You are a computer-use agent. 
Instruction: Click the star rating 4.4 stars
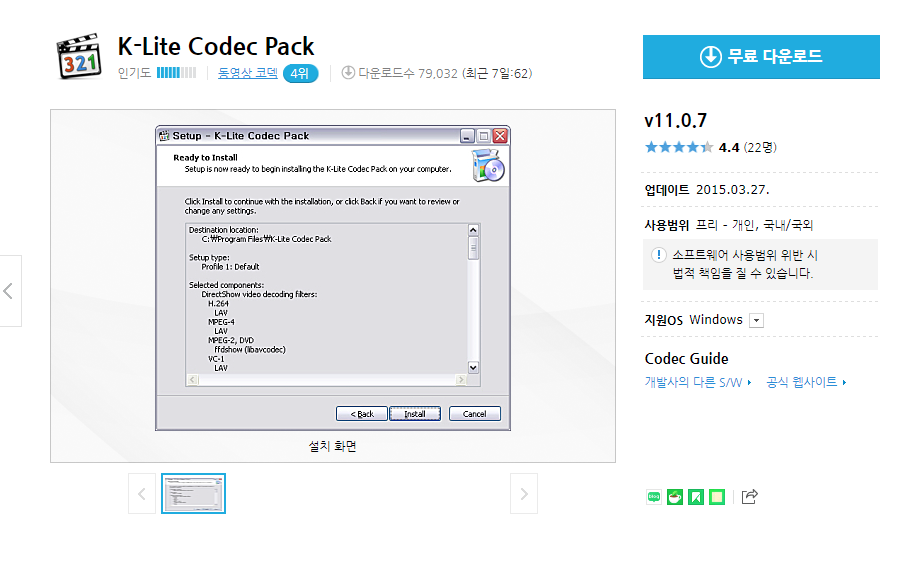pos(679,147)
